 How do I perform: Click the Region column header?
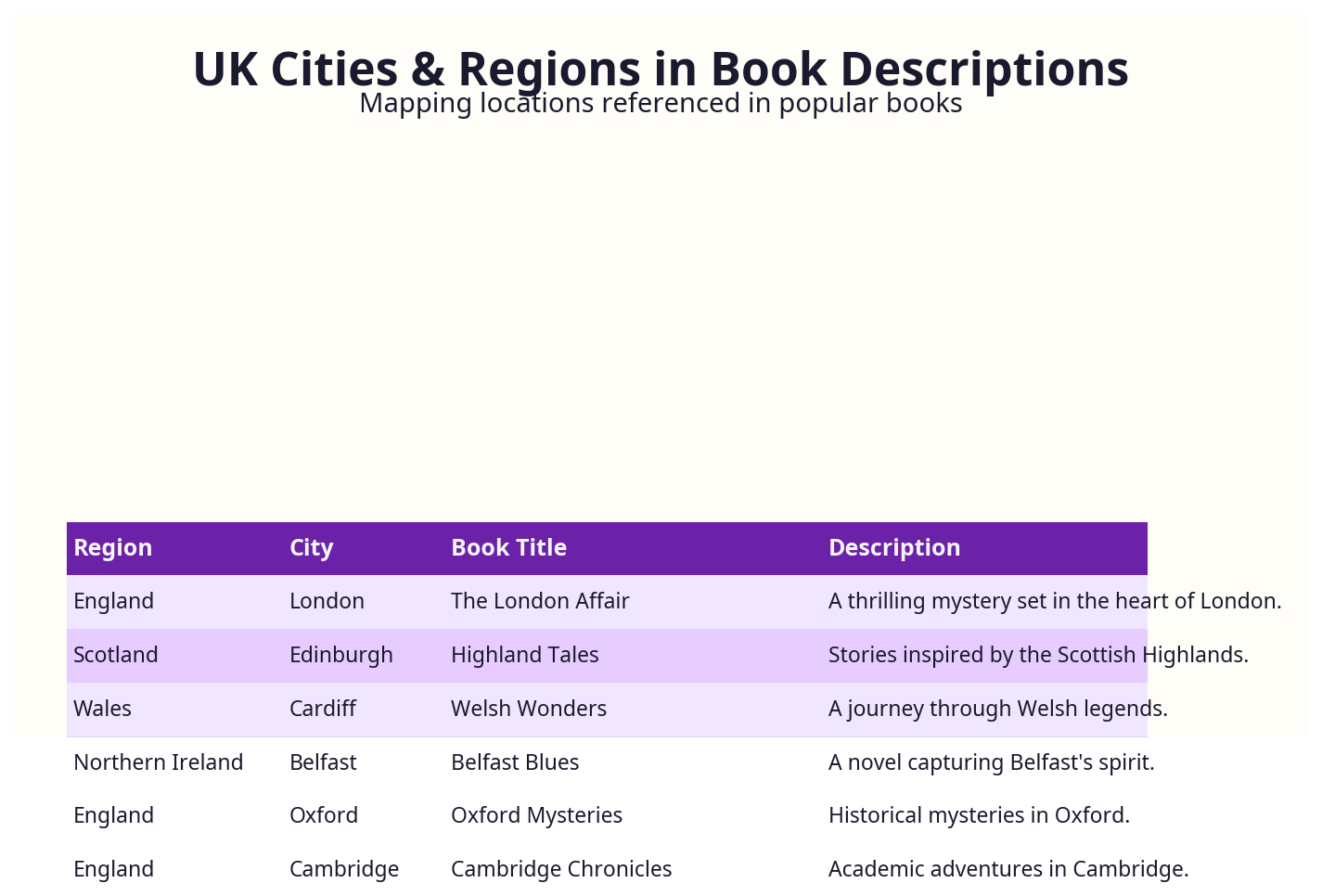point(112,547)
